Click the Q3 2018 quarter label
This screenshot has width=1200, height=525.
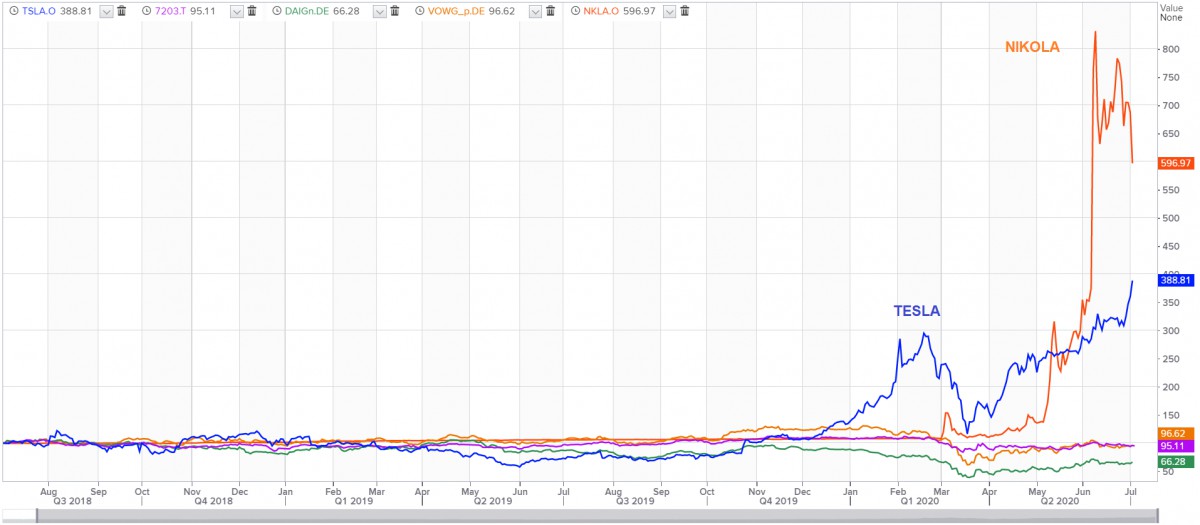73,500
